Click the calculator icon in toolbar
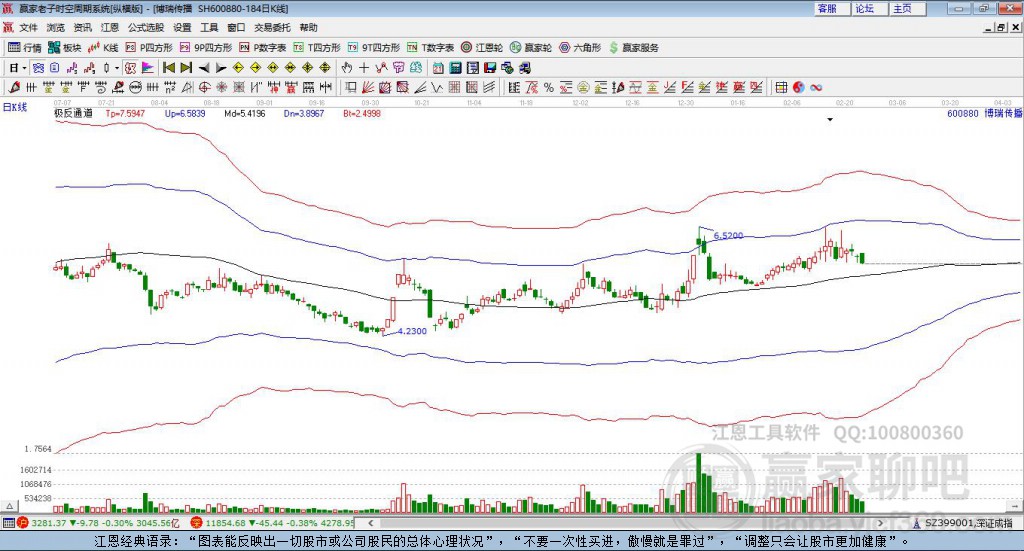 455,67
